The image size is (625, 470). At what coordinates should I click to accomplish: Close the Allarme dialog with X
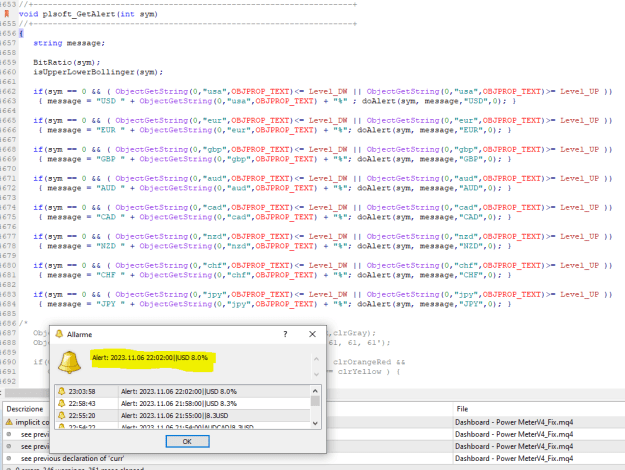click(312, 334)
